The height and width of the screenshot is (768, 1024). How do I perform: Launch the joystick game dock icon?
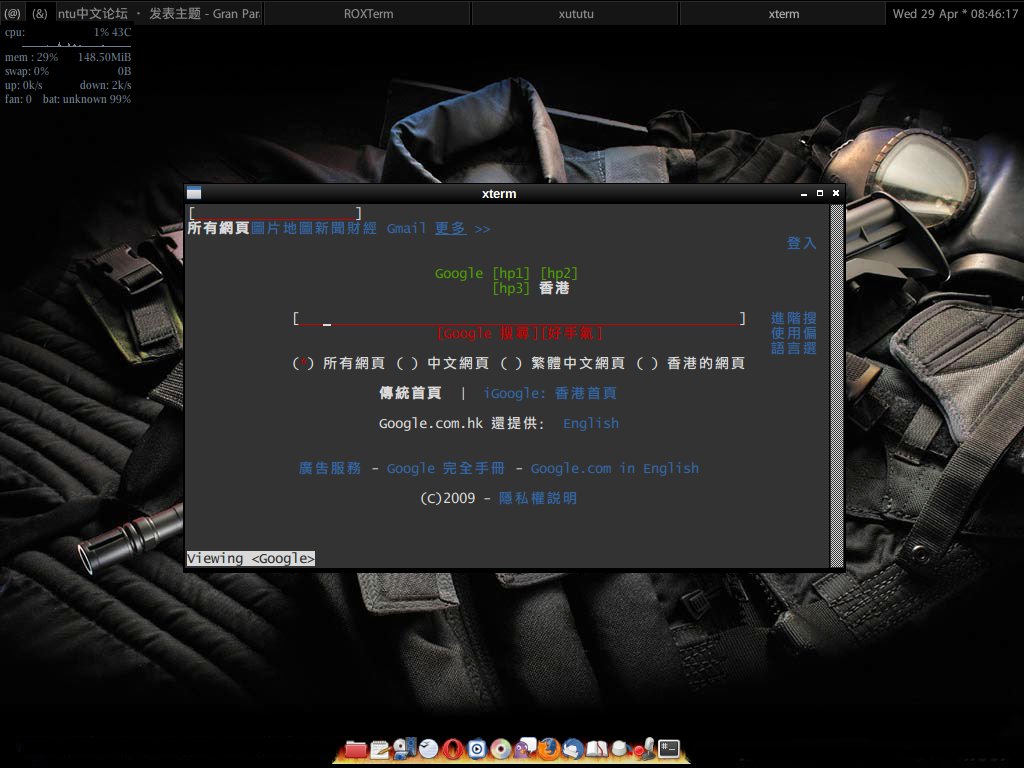click(645, 748)
